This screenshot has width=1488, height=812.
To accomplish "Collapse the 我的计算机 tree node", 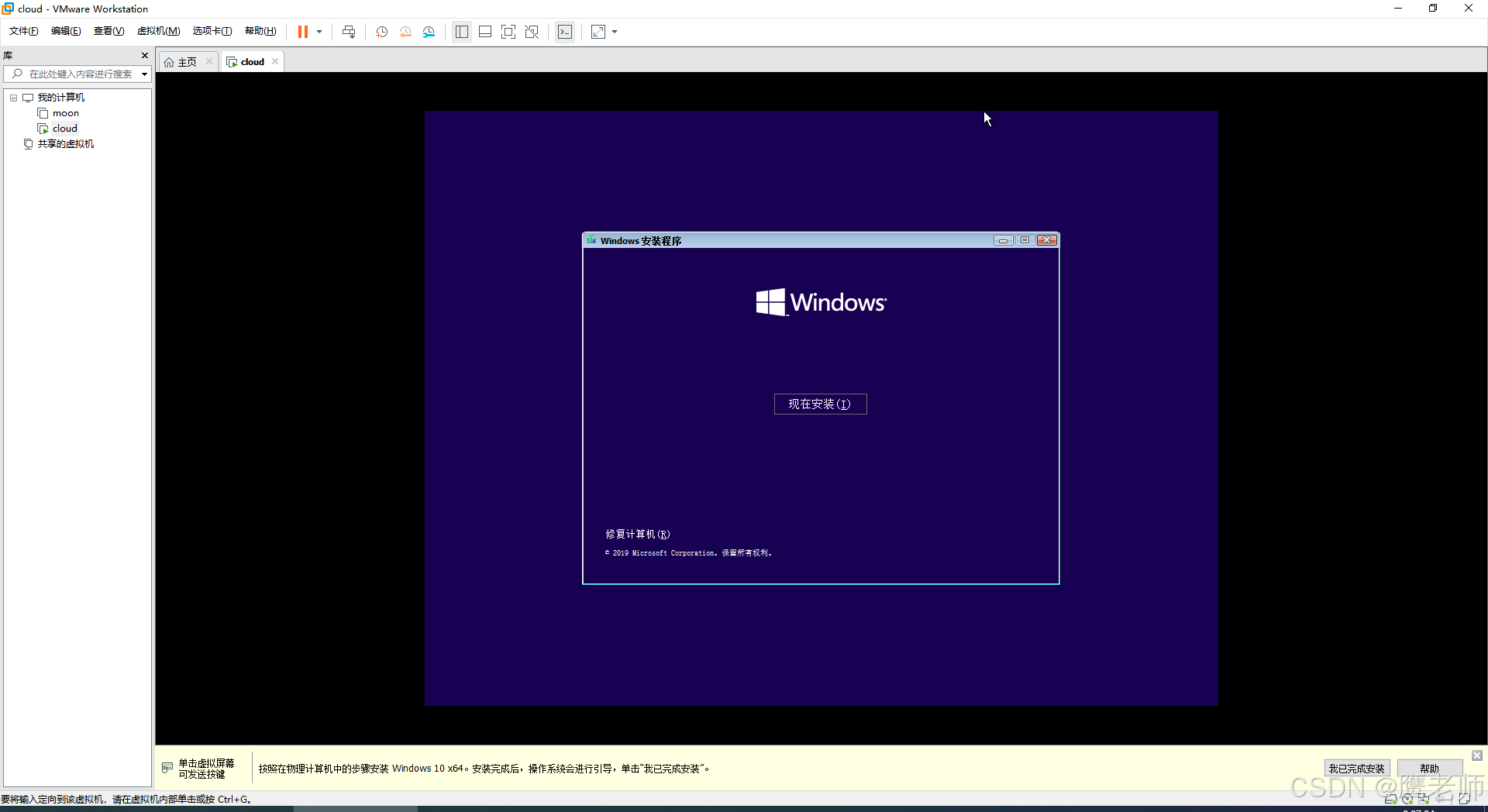I will [x=13, y=98].
